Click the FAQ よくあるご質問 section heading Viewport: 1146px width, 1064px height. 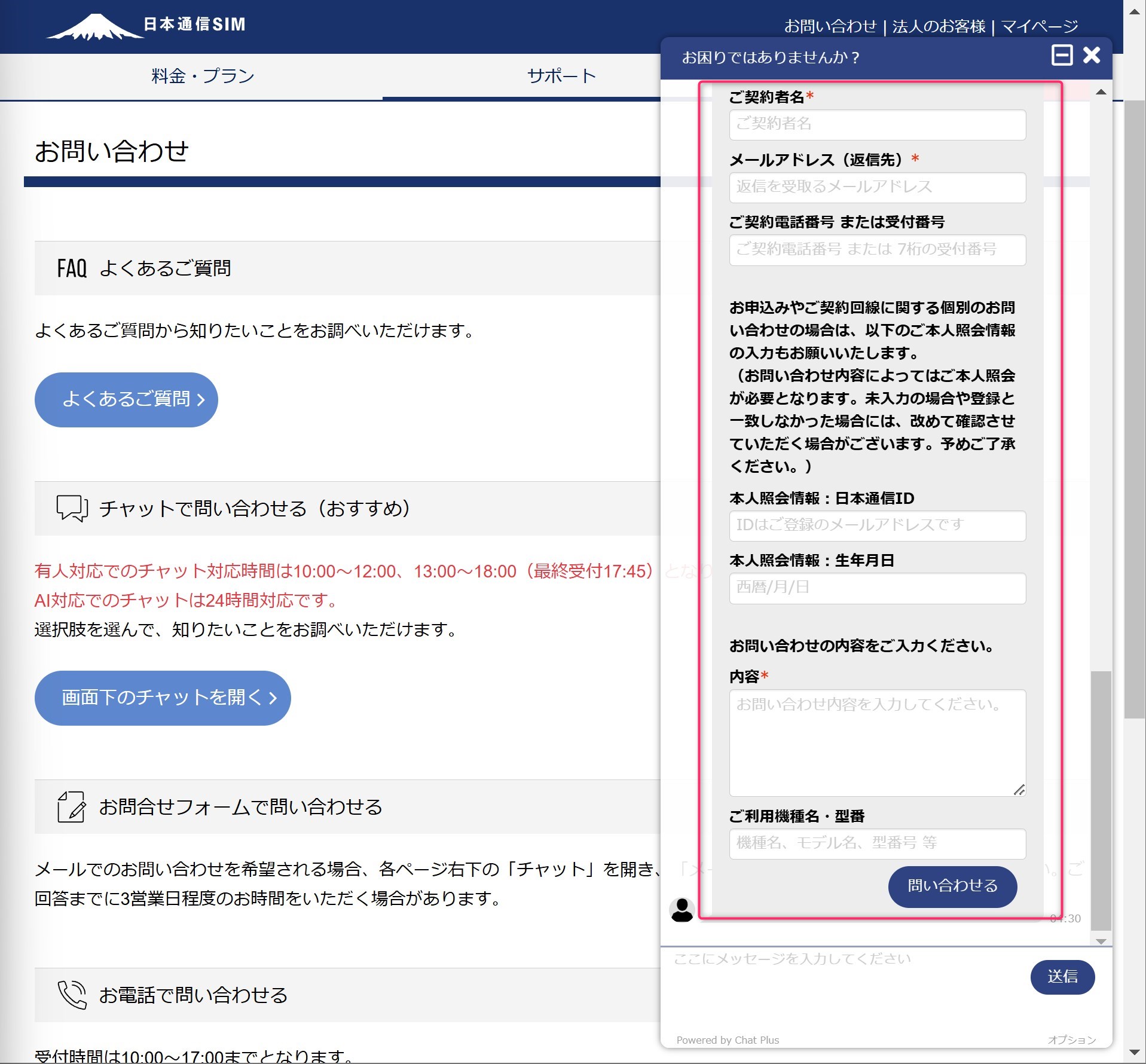click(144, 268)
